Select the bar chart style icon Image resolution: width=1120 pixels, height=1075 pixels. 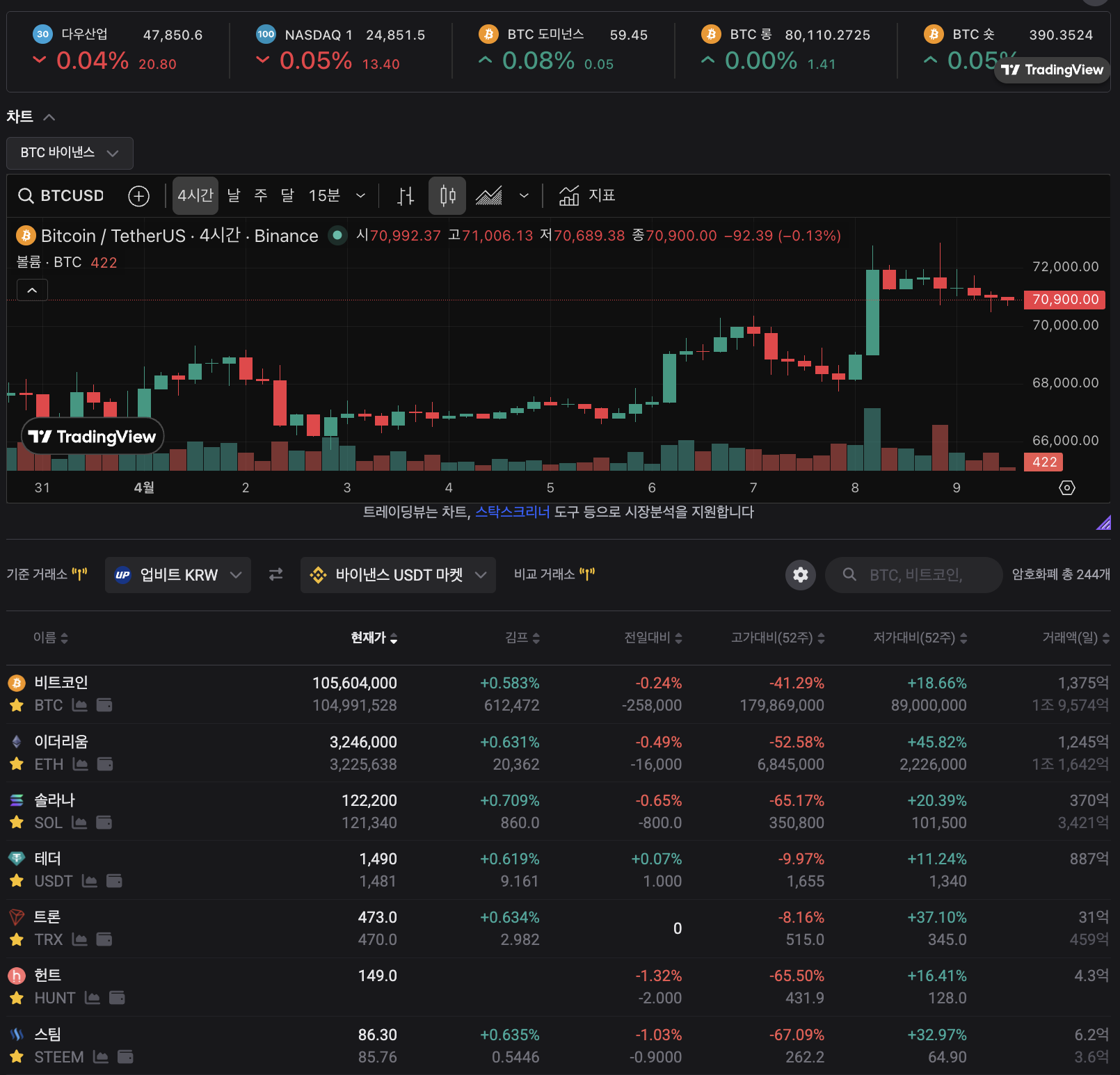click(406, 196)
